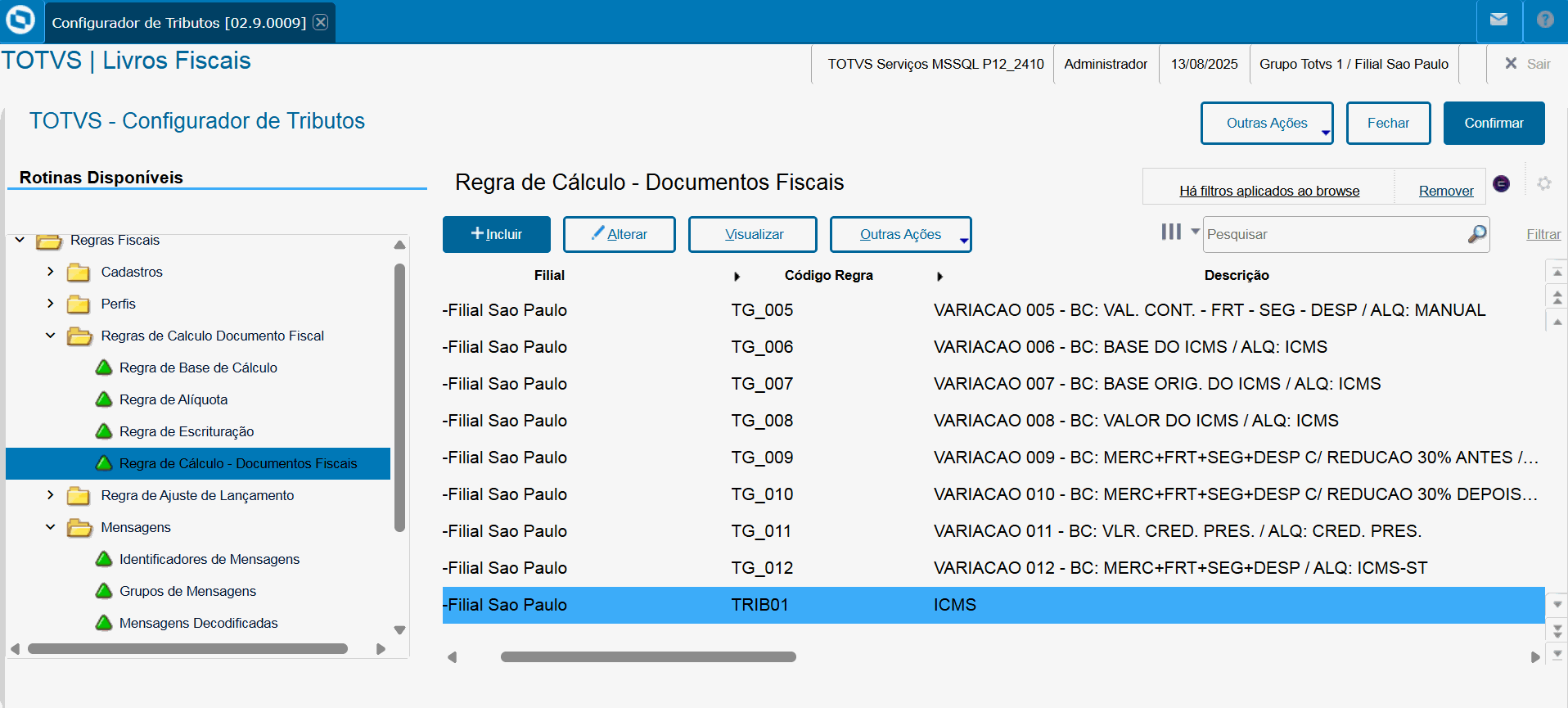Click the green triangle beside Grupos de Mensagens
1568x708 pixels.
pos(104,591)
